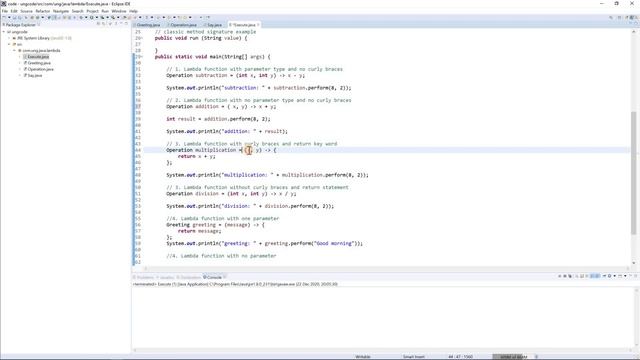Click cursor position '44 : 47 : 1560' in status bar
This screenshot has height=360, width=640.
460,357
